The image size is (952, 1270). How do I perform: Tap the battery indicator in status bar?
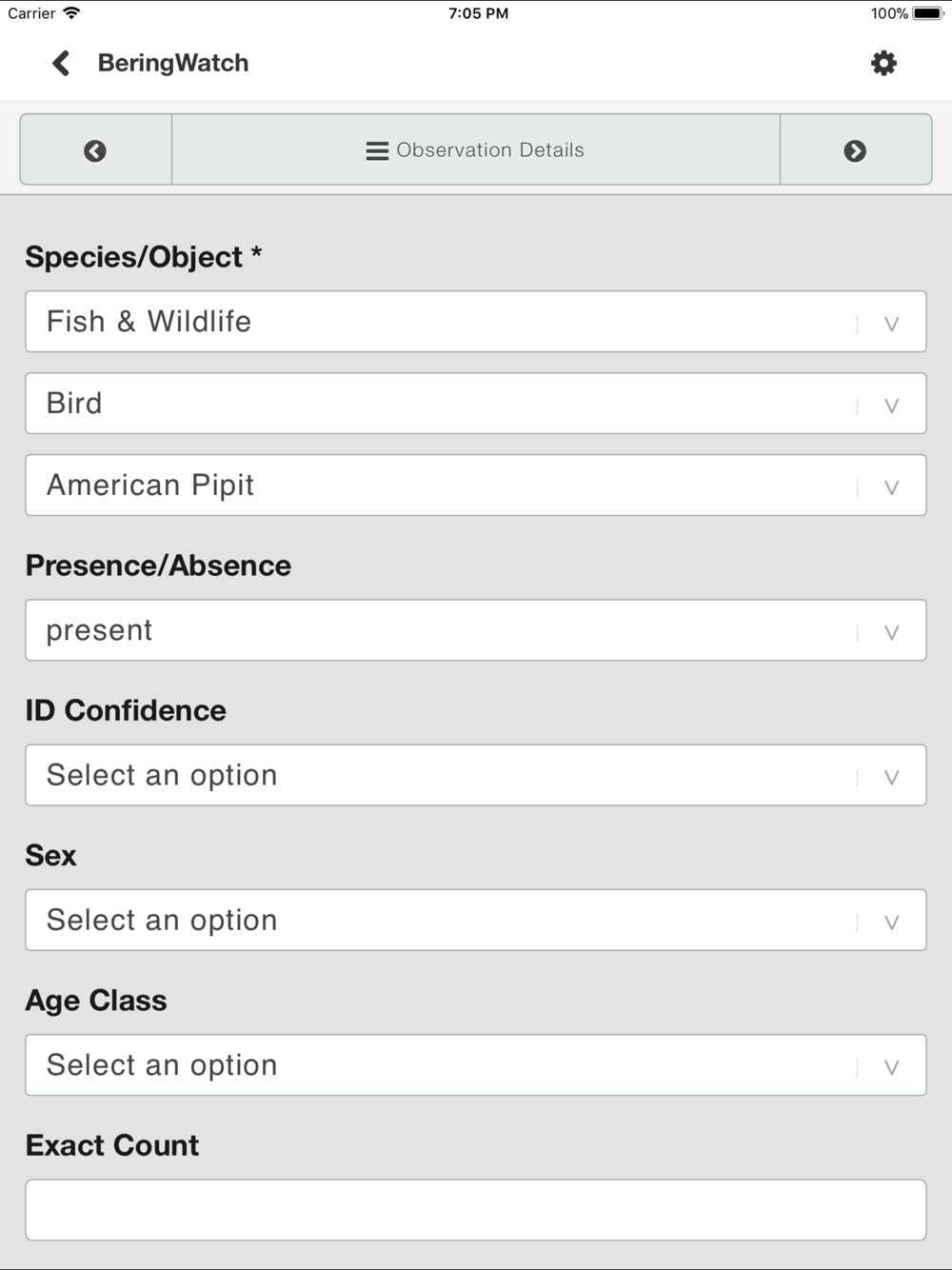pos(927,13)
